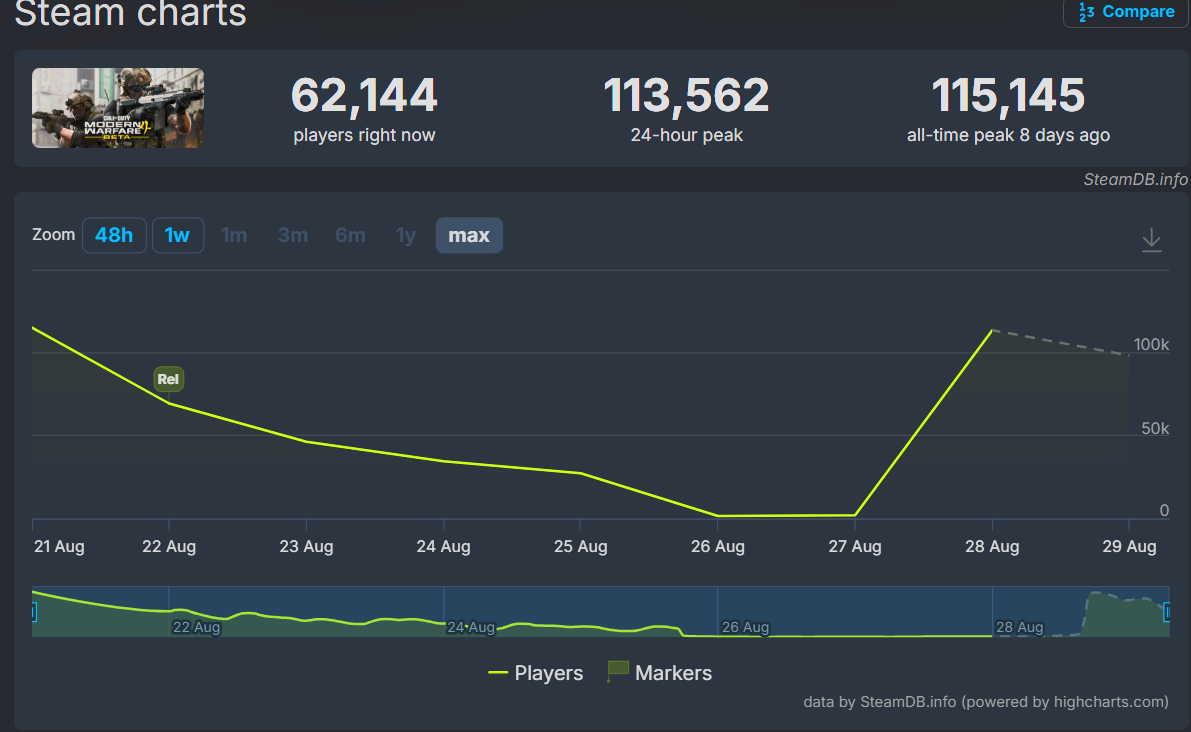
Task: Click the right navigator range handle
Action: click(1167, 611)
